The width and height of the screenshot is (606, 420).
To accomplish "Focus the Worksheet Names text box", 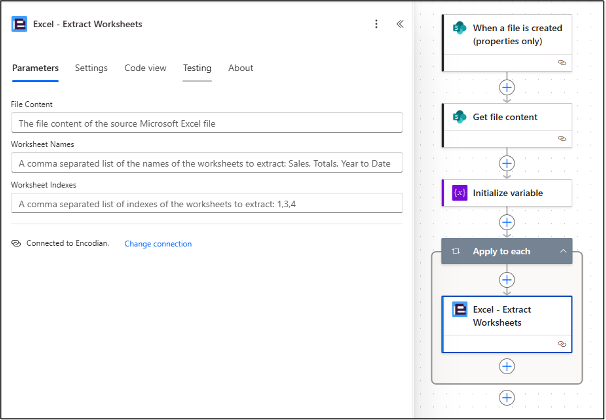I will pos(207,163).
